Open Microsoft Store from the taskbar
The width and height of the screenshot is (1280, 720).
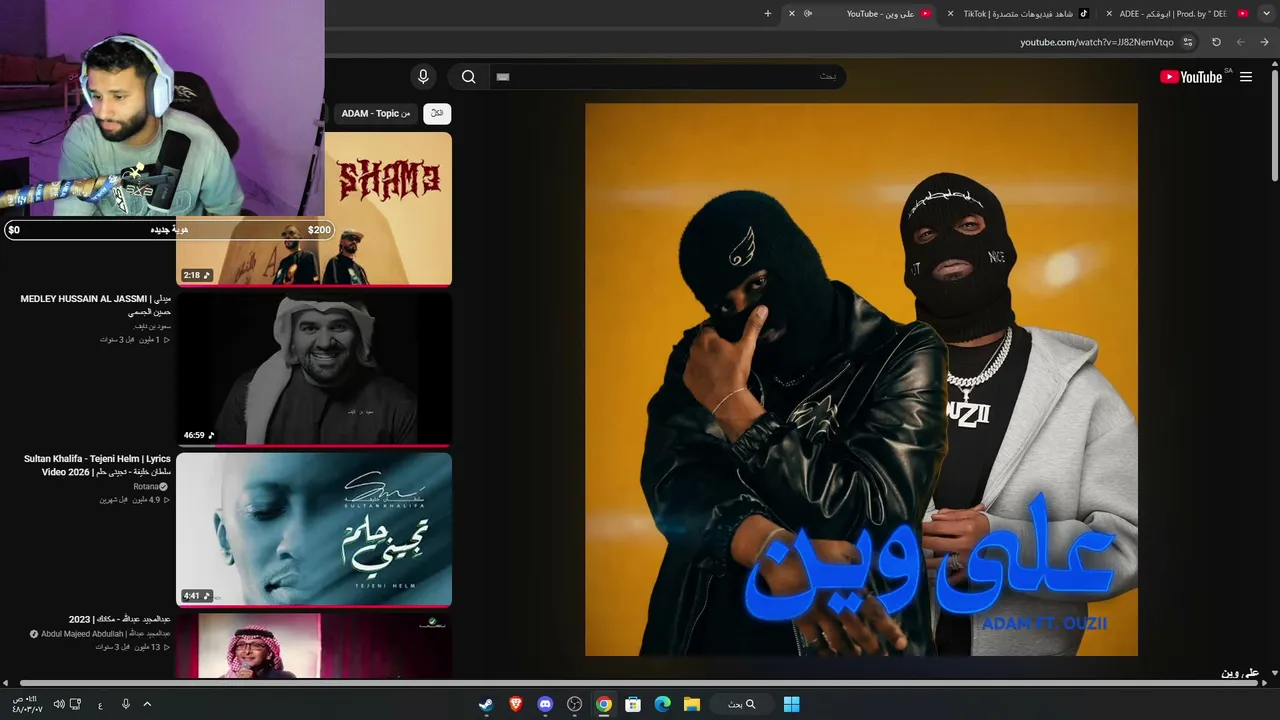click(633, 704)
